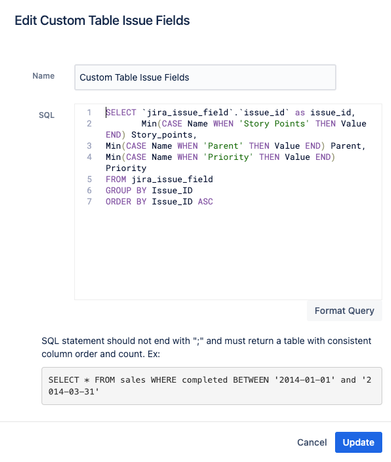This screenshot has width=391, height=462.
Task: Click the Update button
Action: tap(358, 442)
